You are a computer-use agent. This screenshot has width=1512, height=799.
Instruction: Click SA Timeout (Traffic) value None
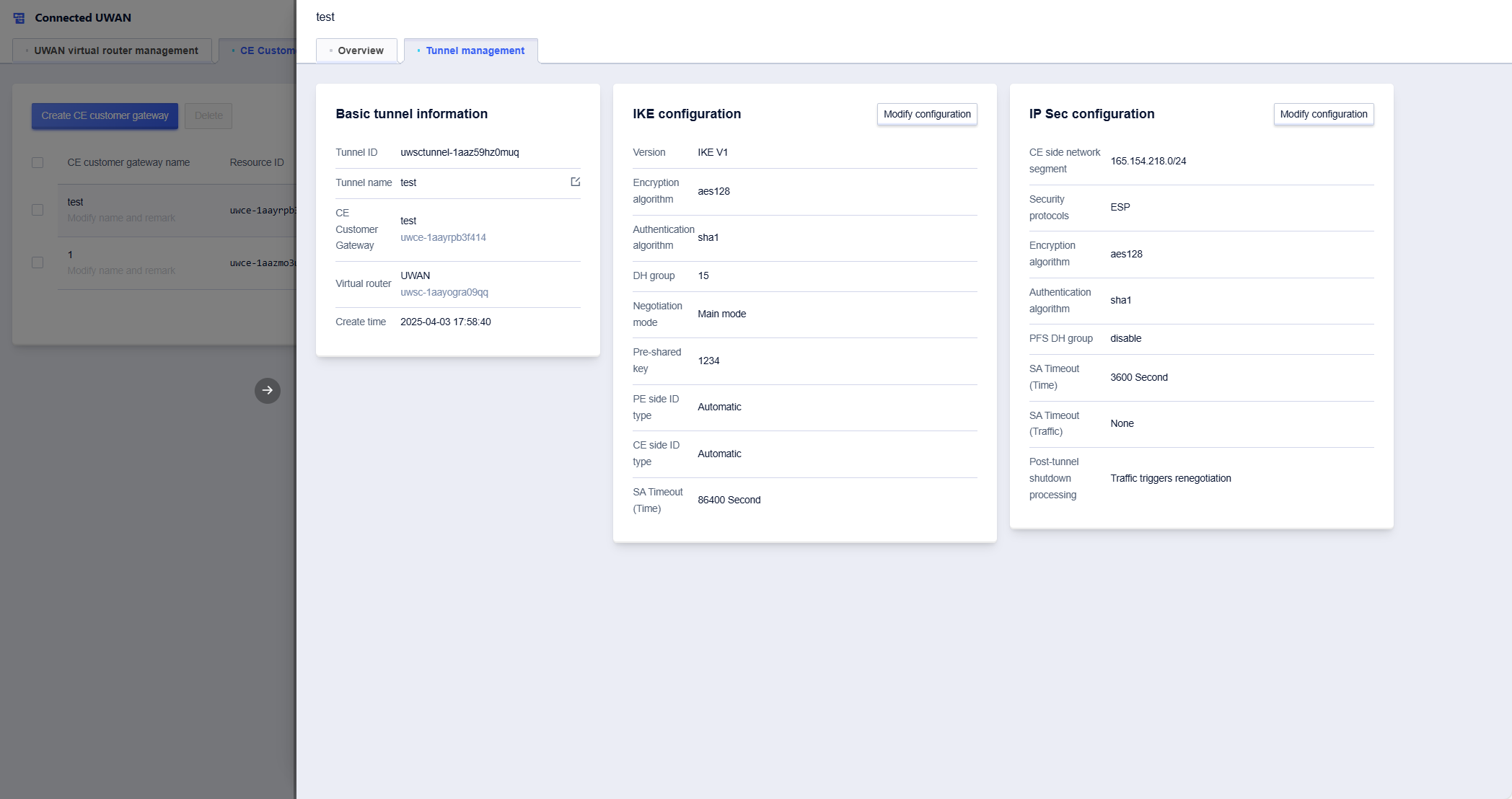[1122, 423]
